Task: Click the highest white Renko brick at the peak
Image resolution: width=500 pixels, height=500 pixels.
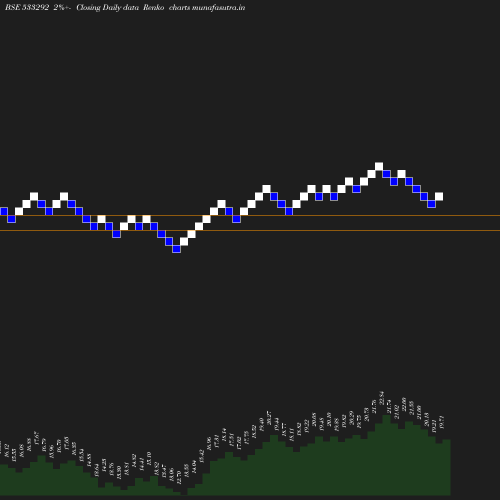Action: tap(379, 166)
